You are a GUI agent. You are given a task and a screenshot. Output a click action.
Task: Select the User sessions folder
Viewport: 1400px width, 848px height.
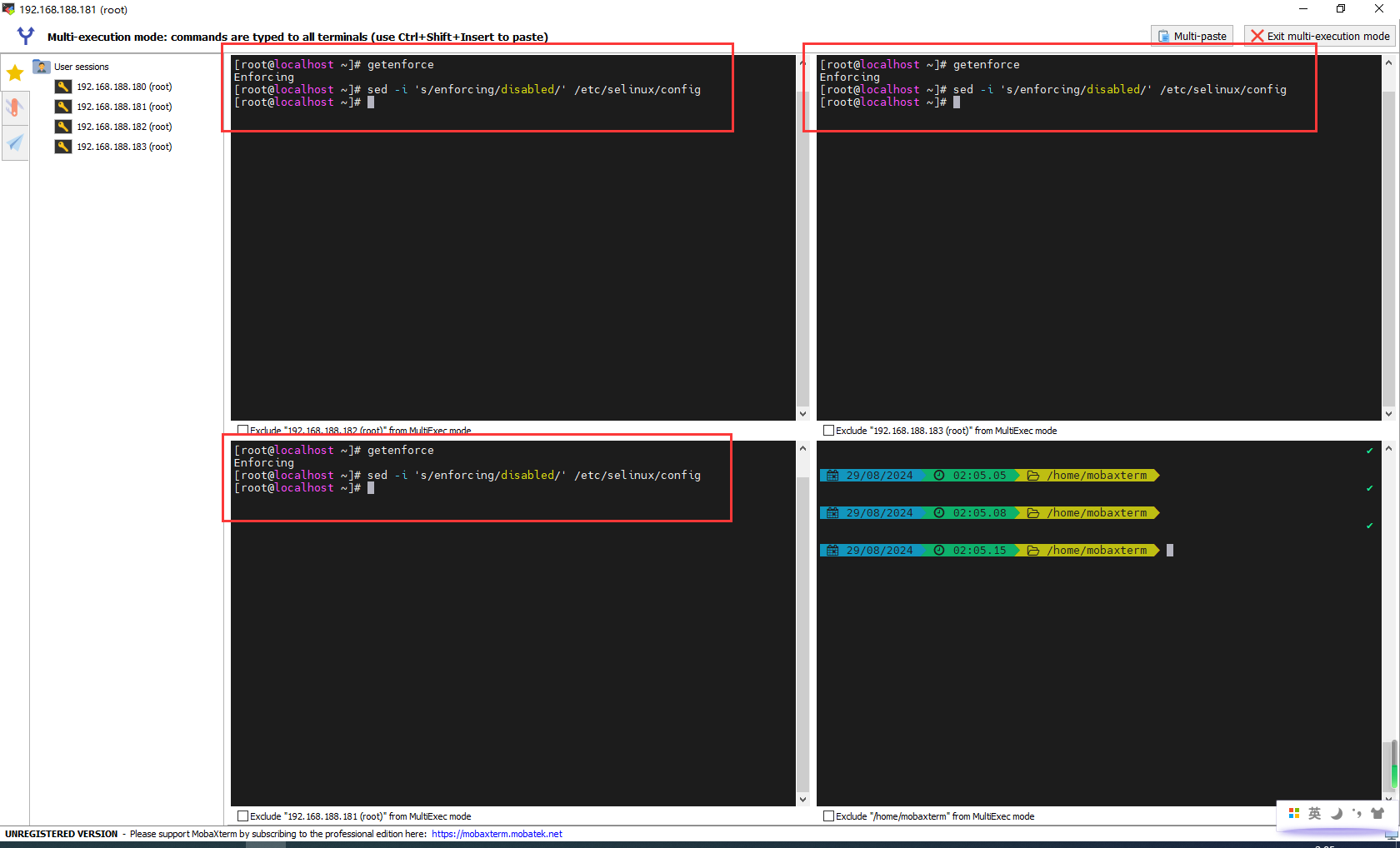pos(72,67)
